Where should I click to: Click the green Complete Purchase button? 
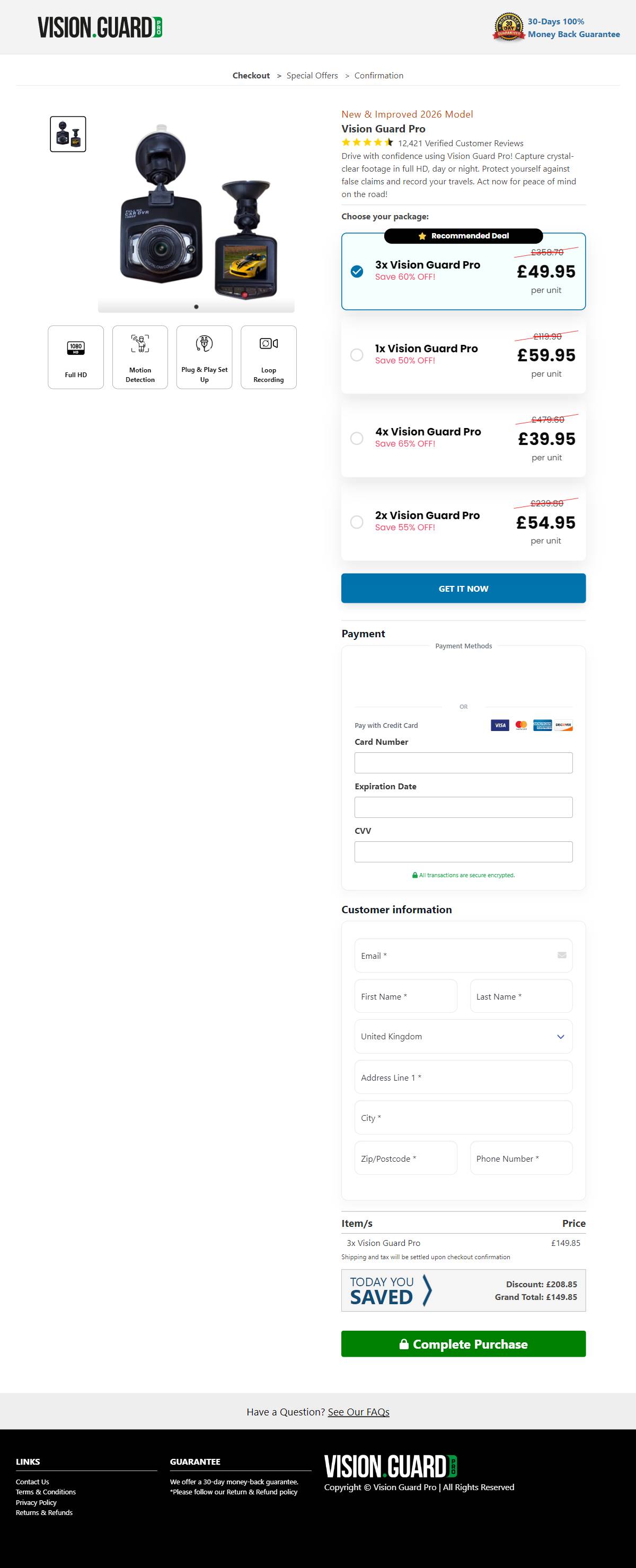click(463, 1343)
